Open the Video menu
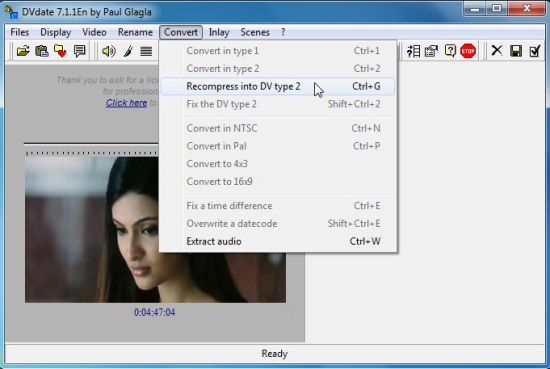 [x=94, y=32]
